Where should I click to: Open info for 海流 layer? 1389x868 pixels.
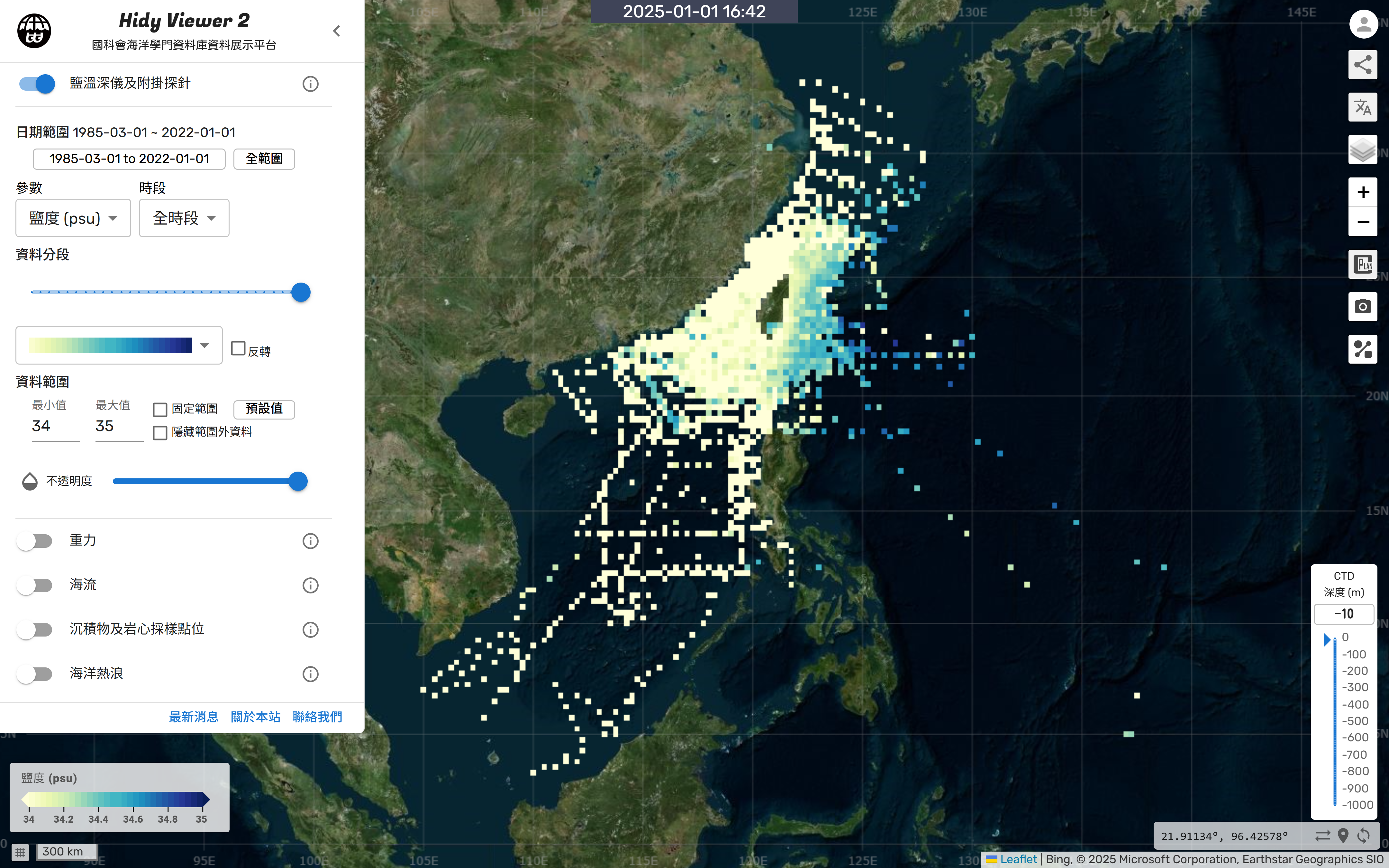pyautogui.click(x=311, y=585)
